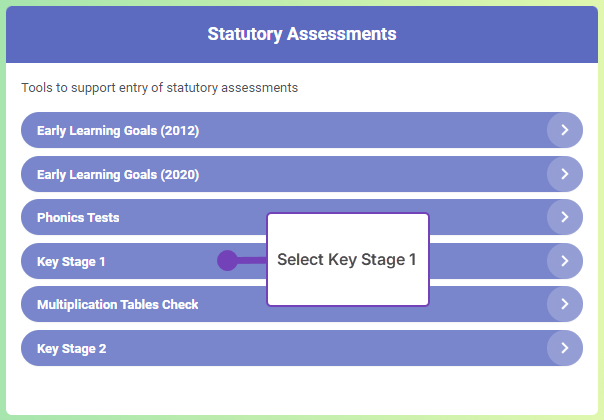Viewport: 604px width, 420px height.
Task: Click the green background outside the panel
Action: (300, 416)
